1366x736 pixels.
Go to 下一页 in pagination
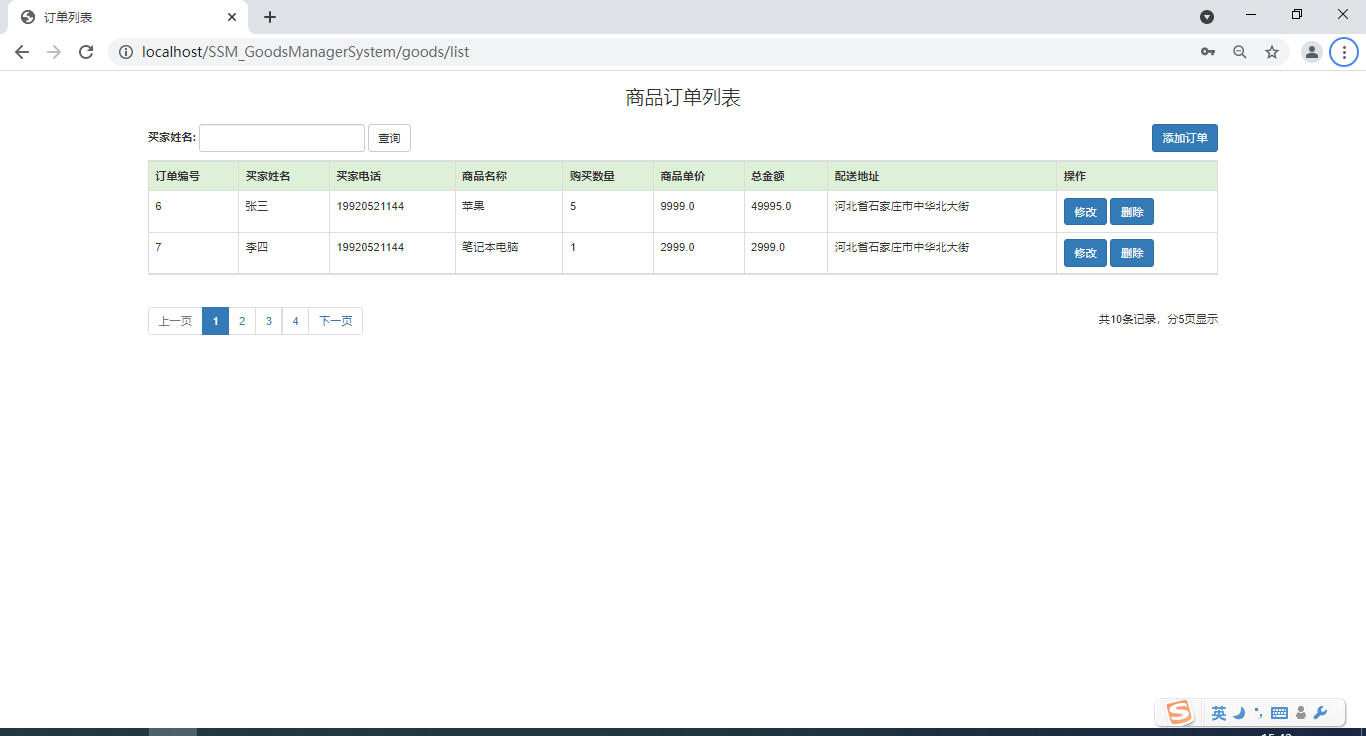coord(336,321)
